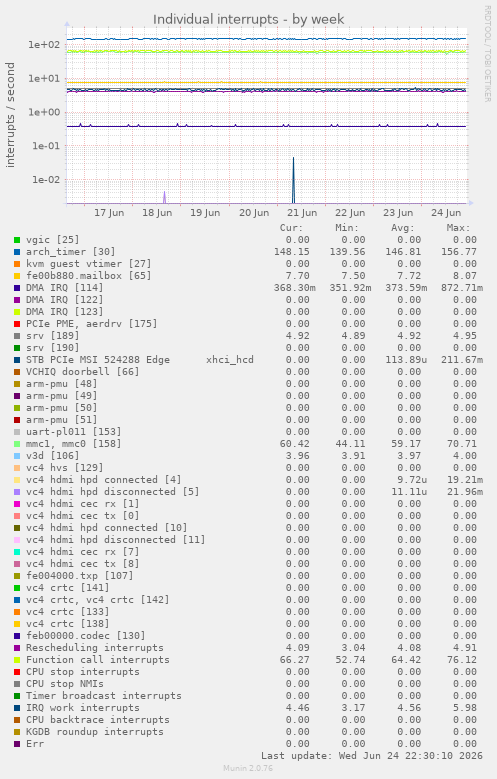Click the 'srv [190]' legend label
The image size is (497, 779).
pyautogui.click(x=53, y=348)
